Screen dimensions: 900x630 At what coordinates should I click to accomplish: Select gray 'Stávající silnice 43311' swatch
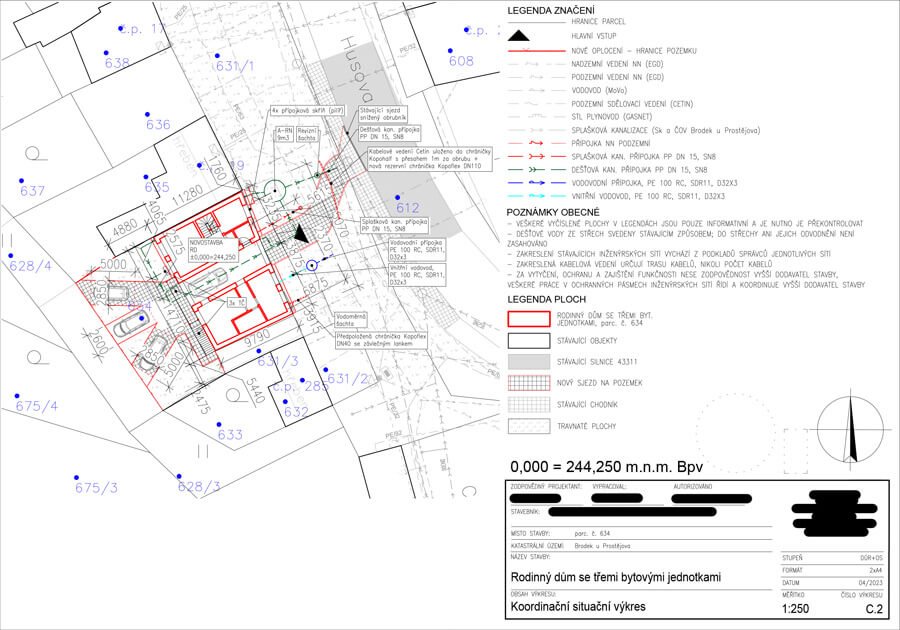click(x=529, y=361)
